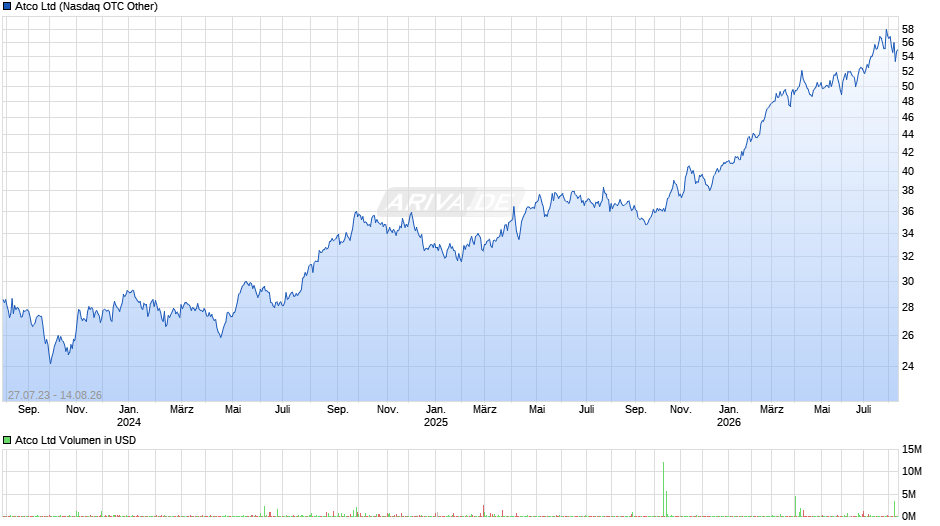The width and height of the screenshot is (940, 526).
Task: Click the volume axis label 15M
Action: (911, 450)
